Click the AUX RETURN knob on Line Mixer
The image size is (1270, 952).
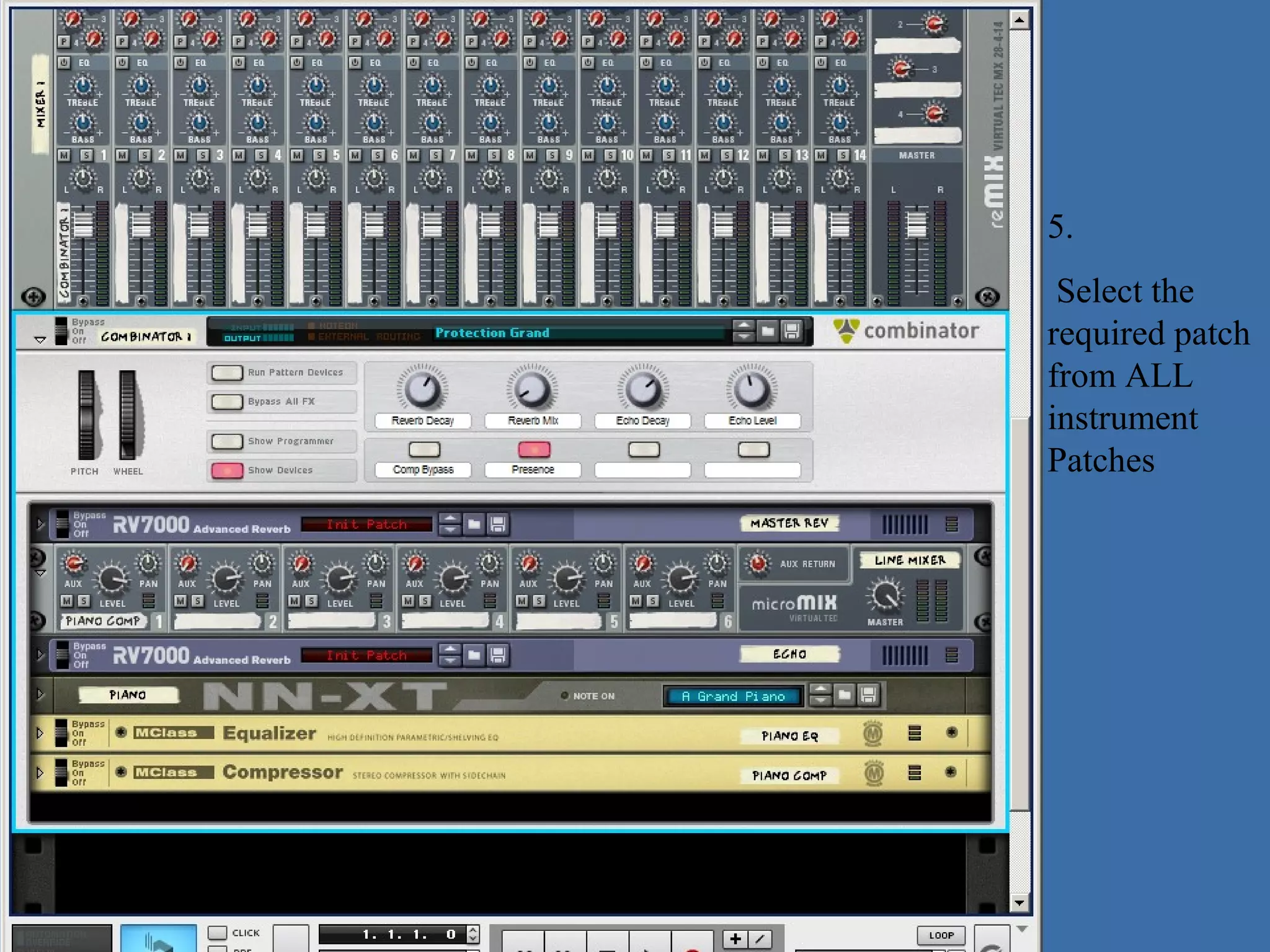pyautogui.click(x=758, y=563)
